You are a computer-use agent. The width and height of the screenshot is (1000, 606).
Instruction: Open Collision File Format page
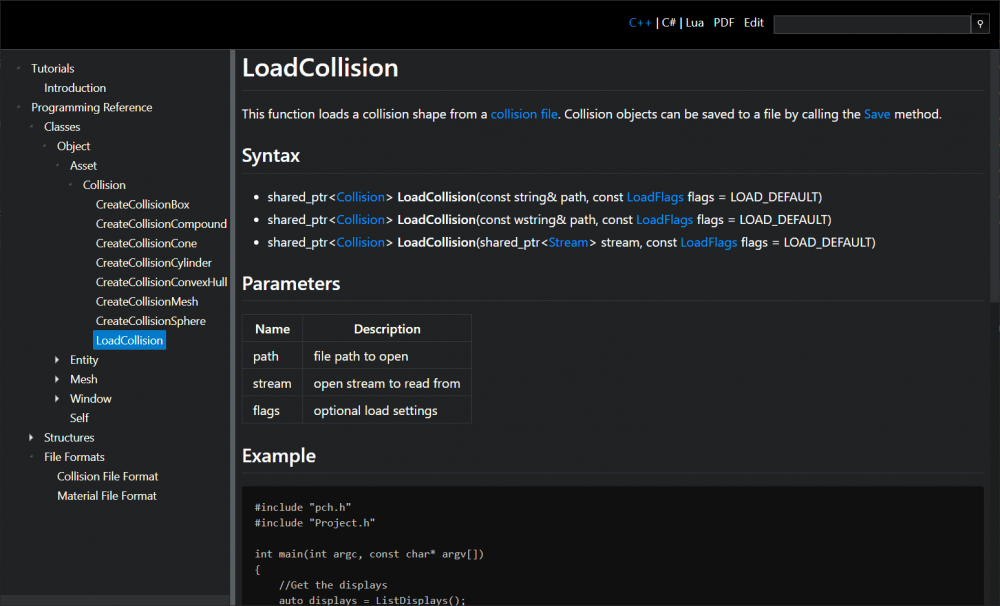pyautogui.click(x=107, y=477)
